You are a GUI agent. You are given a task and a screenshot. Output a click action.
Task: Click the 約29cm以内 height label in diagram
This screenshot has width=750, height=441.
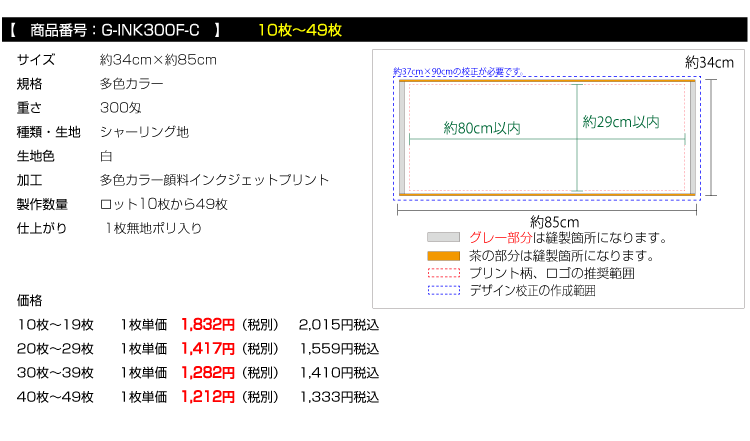(621, 122)
